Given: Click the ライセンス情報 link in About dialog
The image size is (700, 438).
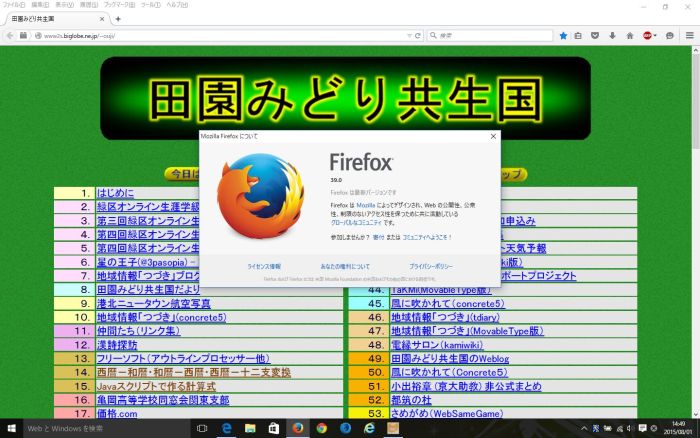Looking at the screenshot, I should point(263,267).
